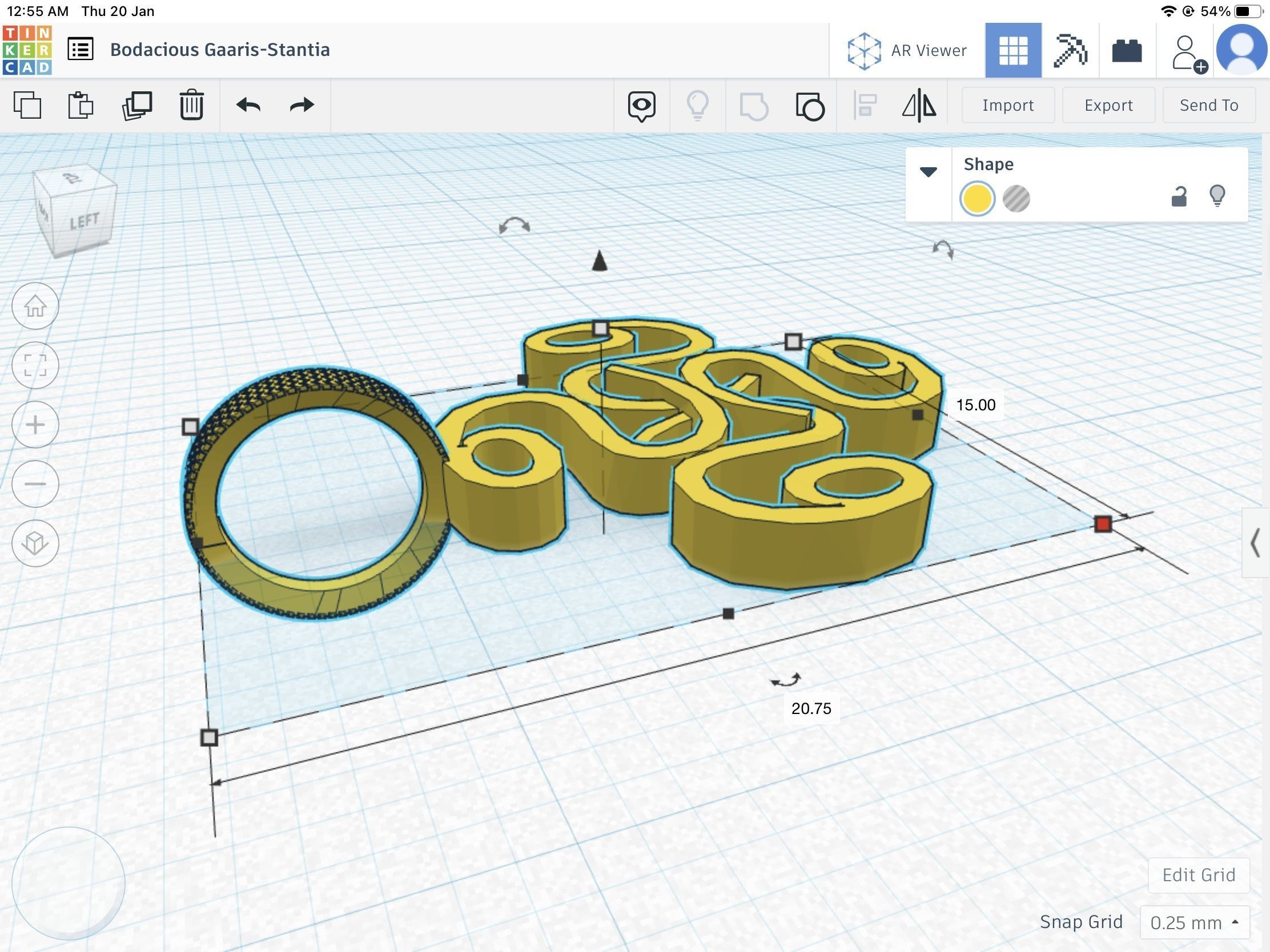Screen dimensions: 1270x952
Task: Edit the 15.00 dimension value
Action: [975, 405]
